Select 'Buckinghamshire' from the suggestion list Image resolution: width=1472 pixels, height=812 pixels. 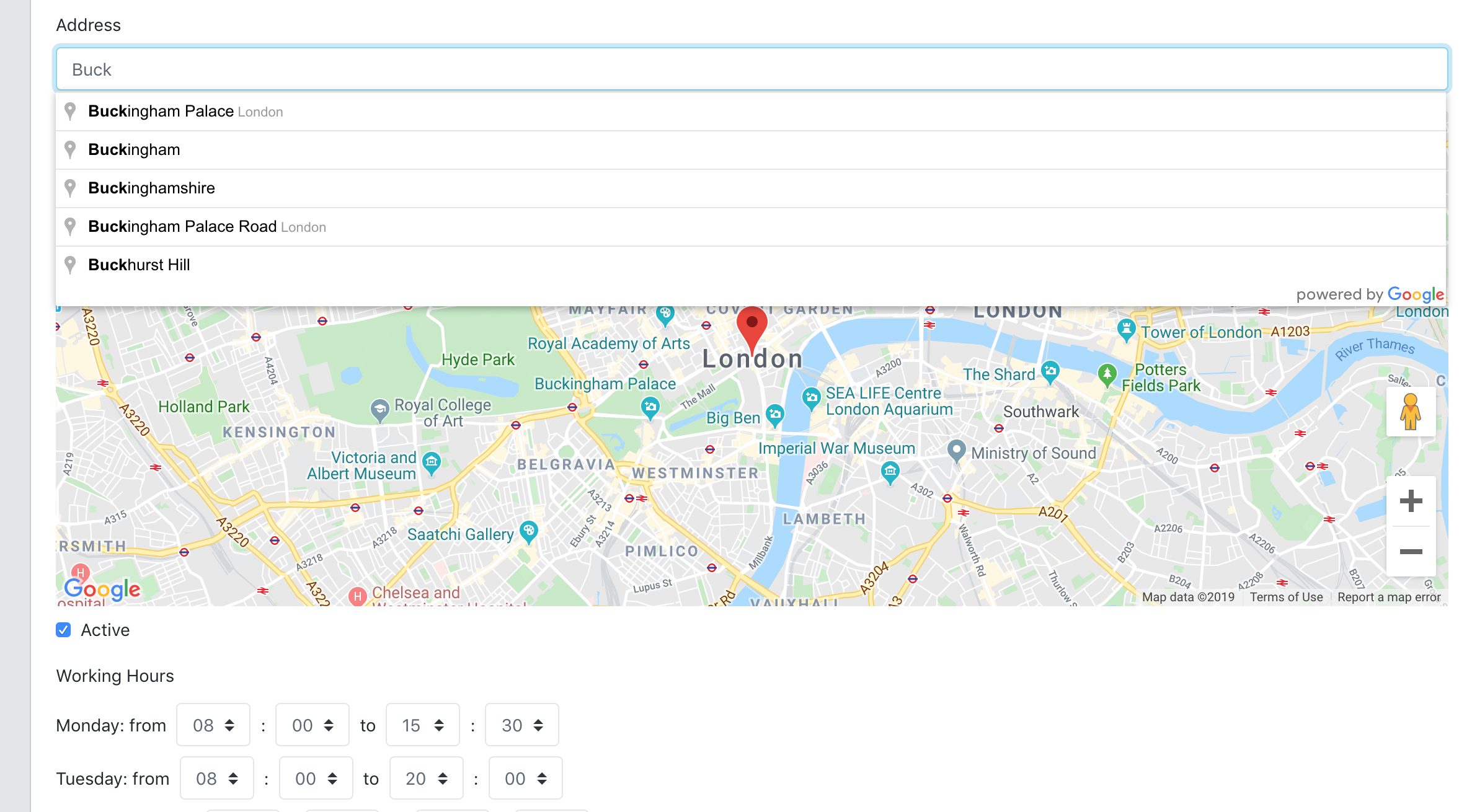click(151, 188)
